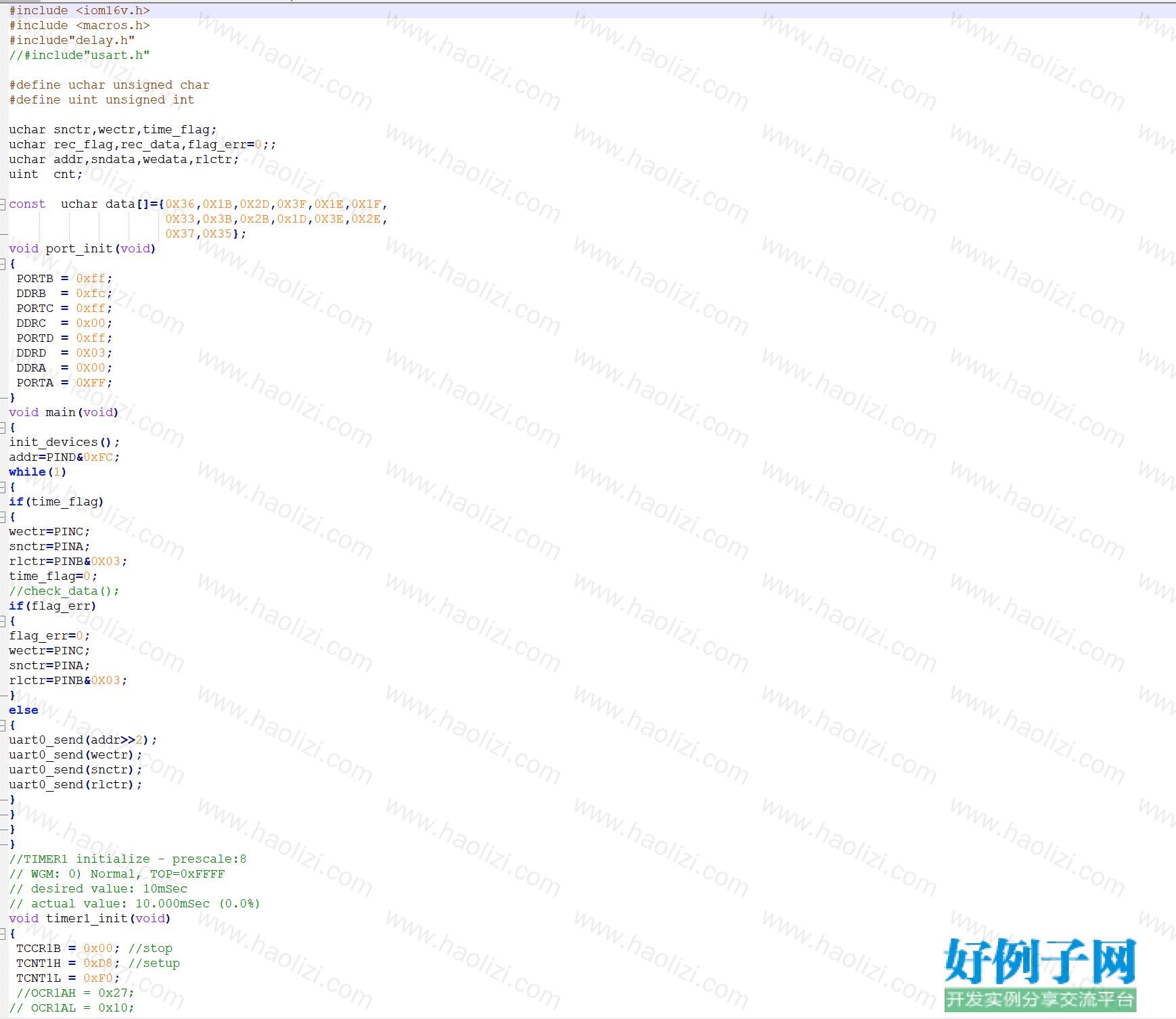The width and height of the screenshot is (1176, 1019).
Task: Click the 'uint cnt;' declaration
Action: pyautogui.click(x=46, y=175)
